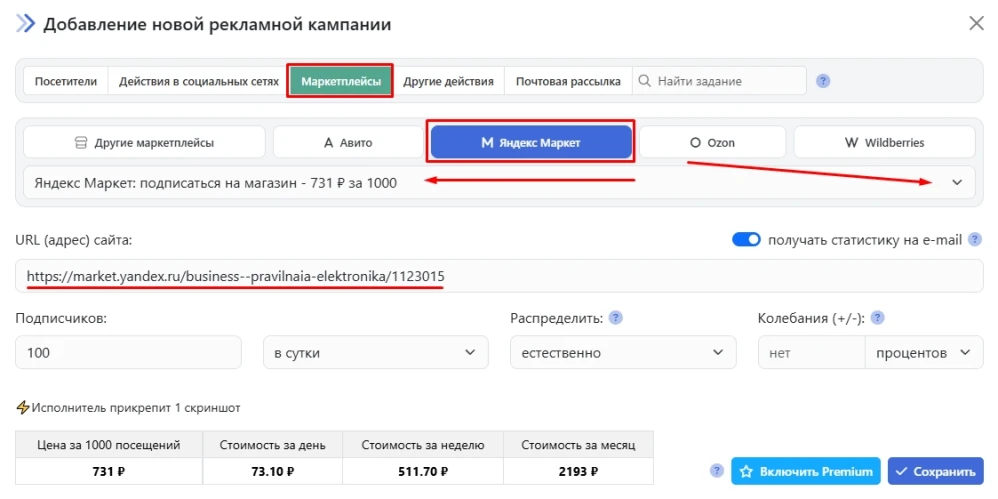Choose the Ozon marketplace
The width and height of the screenshot is (998, 499).
[713, 142]
